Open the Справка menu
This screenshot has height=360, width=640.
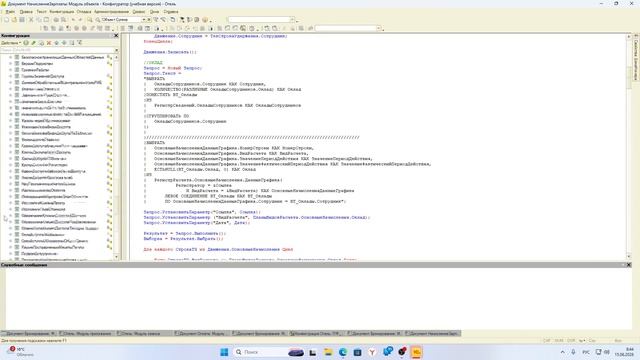tap(171, 12)
